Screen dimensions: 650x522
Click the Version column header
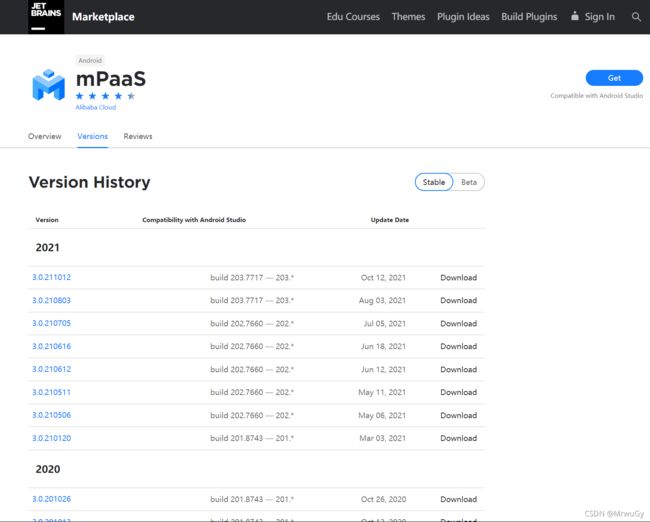[x=47, y=220]
